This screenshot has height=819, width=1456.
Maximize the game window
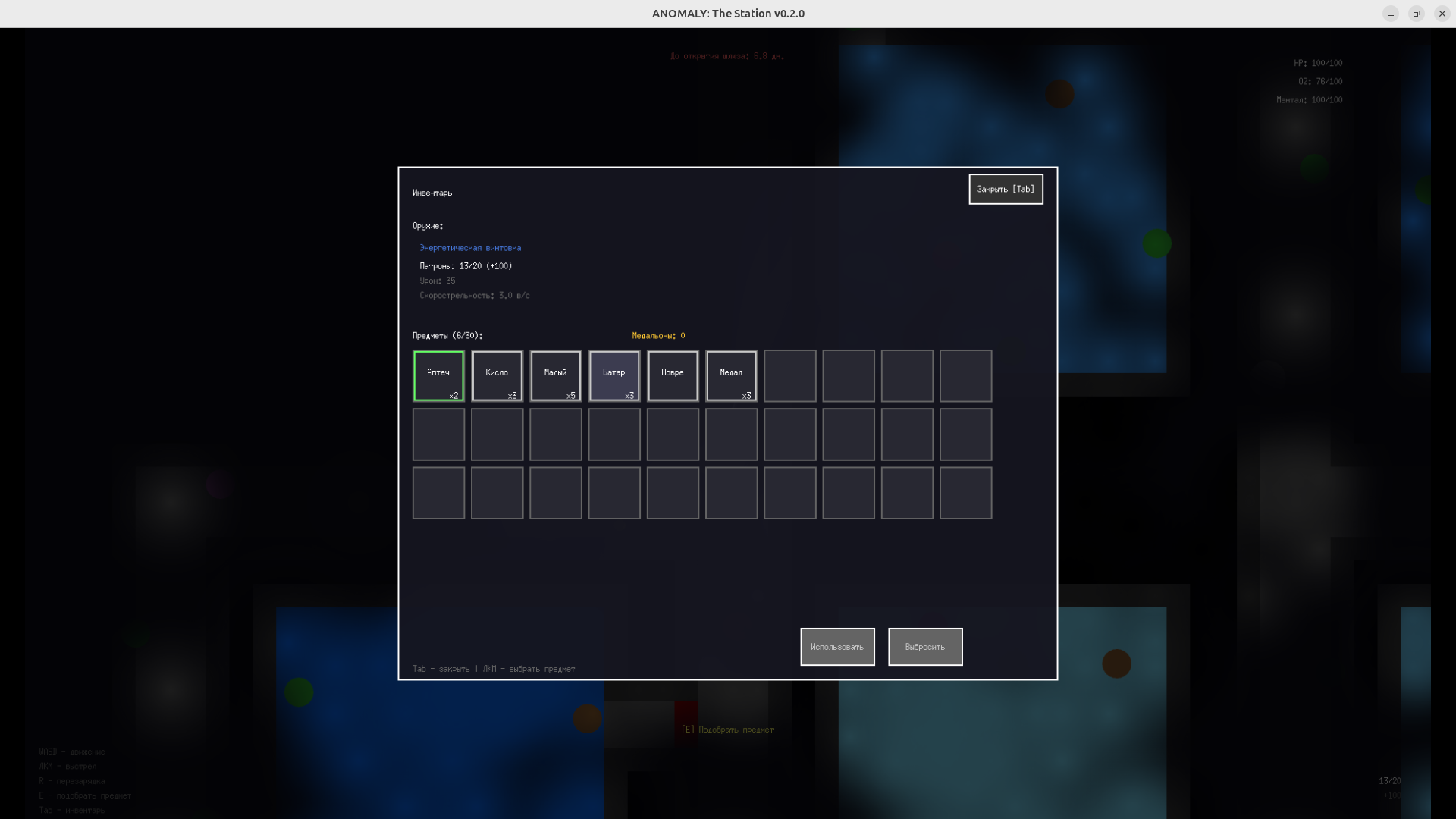click(x=1416, y=14)
